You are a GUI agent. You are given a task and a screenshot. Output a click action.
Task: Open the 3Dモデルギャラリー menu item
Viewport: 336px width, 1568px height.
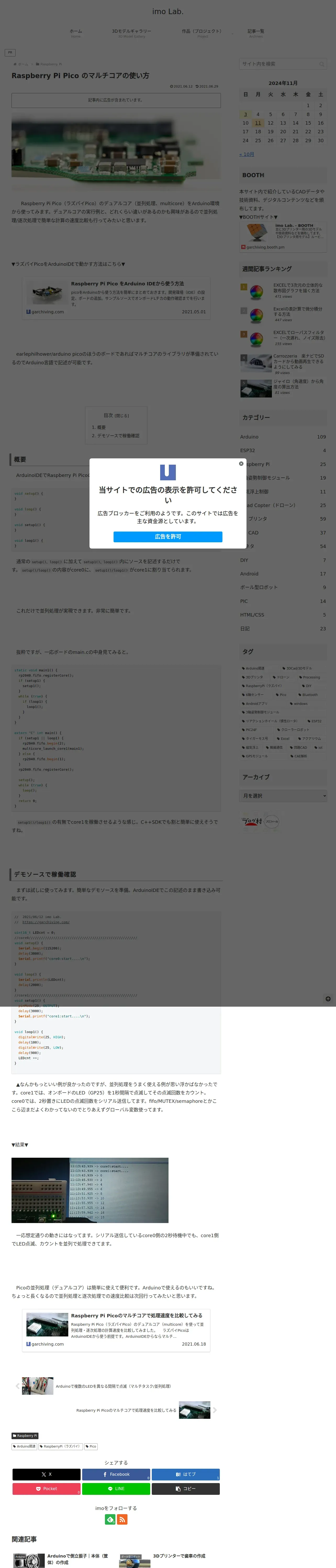coord(132,33)
